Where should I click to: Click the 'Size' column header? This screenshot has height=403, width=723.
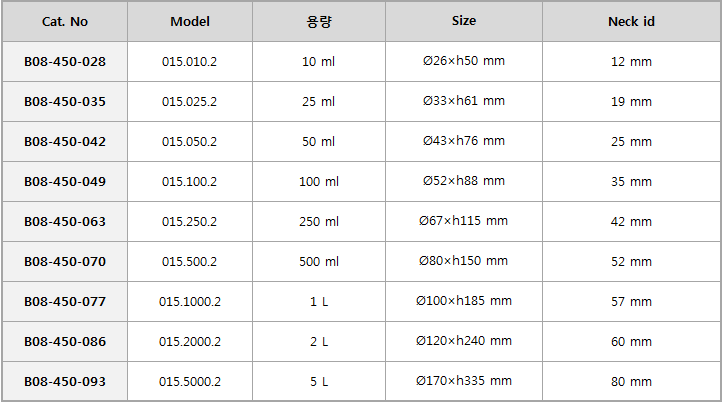(464, 22)
